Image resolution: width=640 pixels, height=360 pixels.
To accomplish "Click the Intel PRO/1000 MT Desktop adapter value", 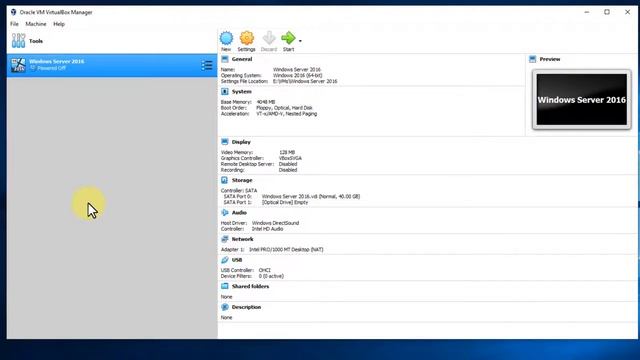I will [x=286, y=249].
